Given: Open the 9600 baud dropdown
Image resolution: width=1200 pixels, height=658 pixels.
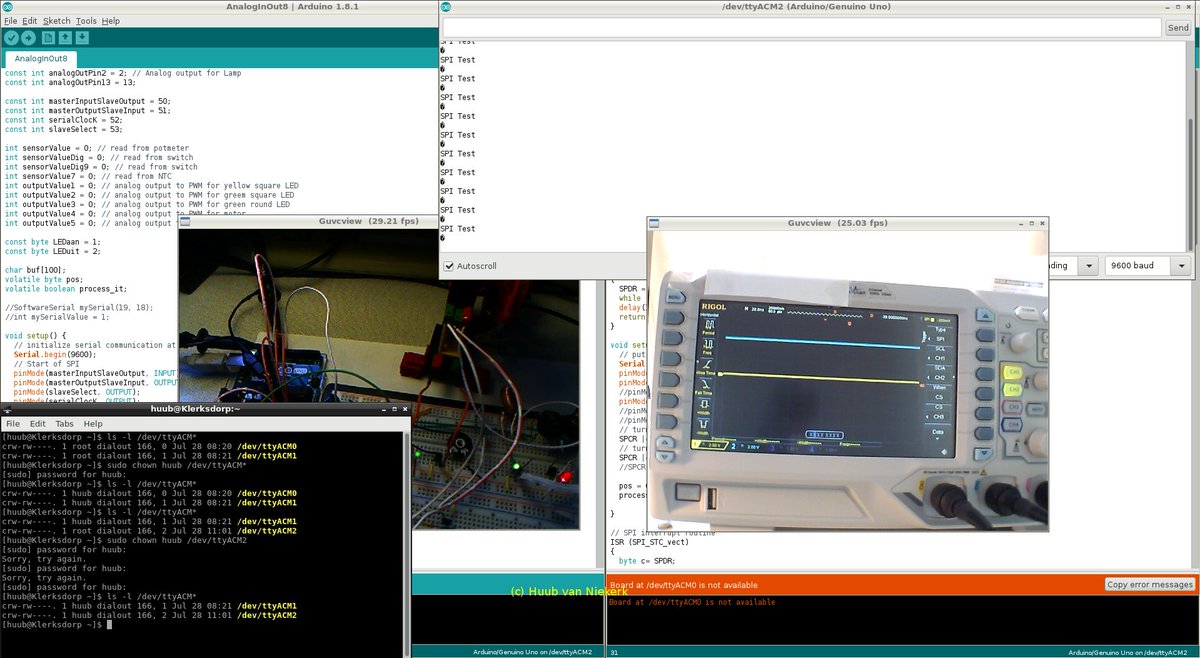Looking at the screenshot, I should (1149, 266).
